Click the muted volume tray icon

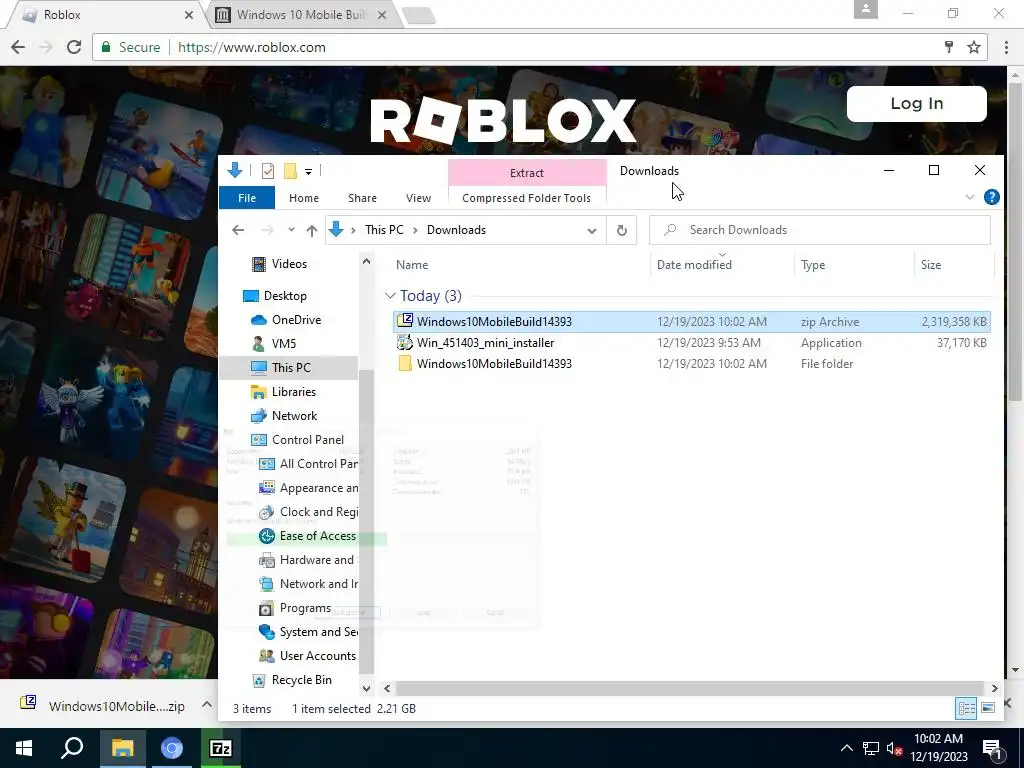tap(894, 748)
